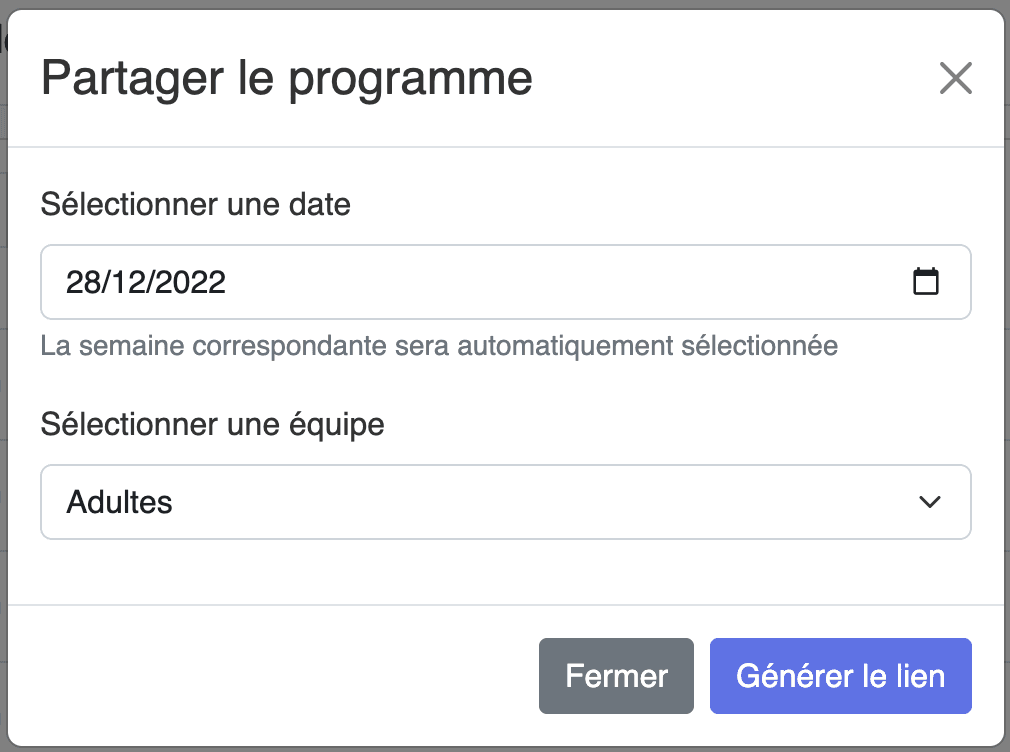This screenshot has height=752, width=1010.
Task: Click empty header area beside the title
Action: [x=734, y=79]
